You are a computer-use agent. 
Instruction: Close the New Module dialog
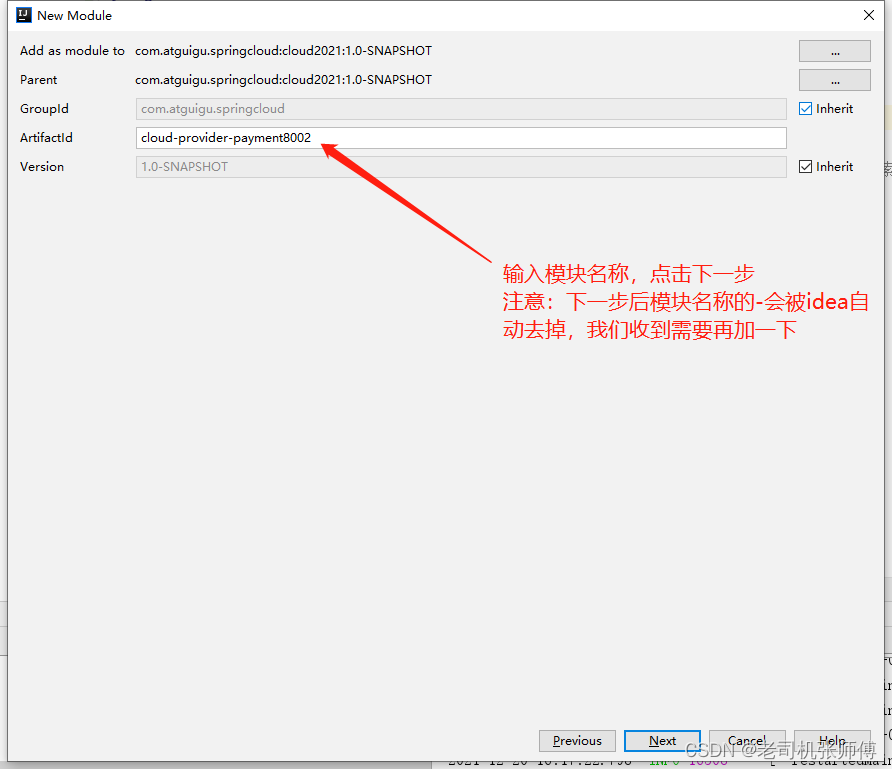(x=869, y=15)
